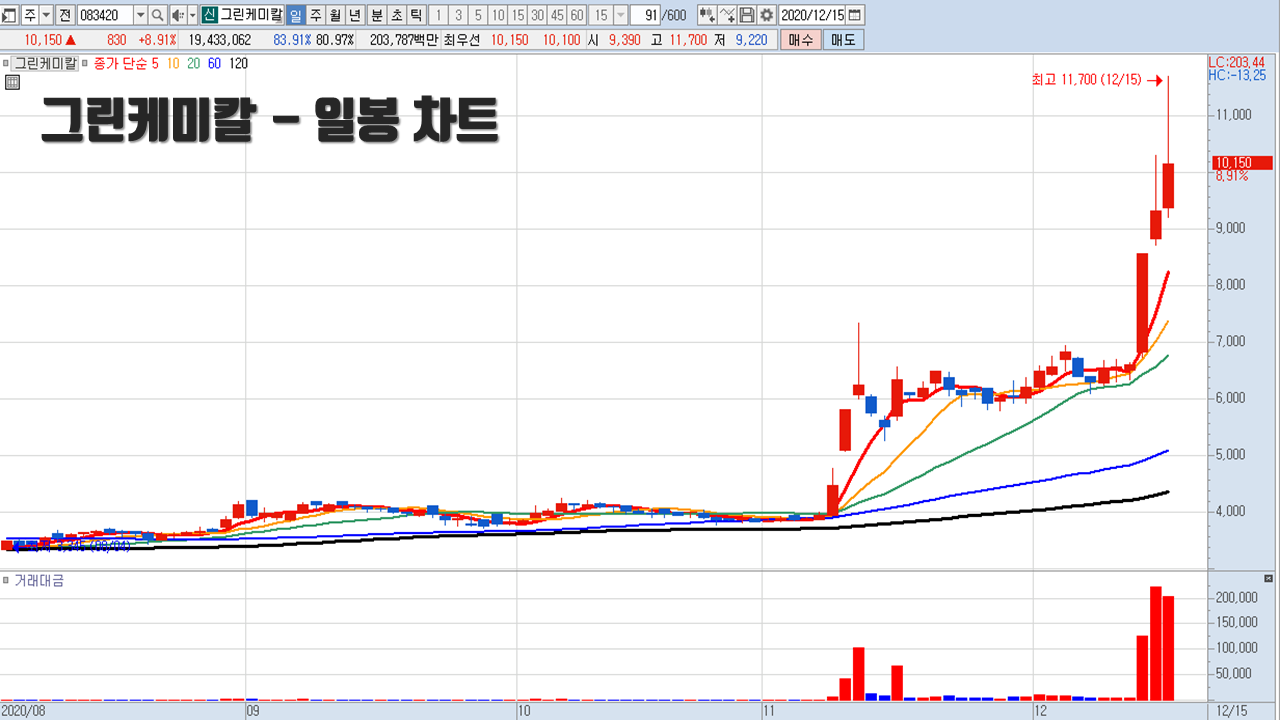Click the 매수 buy button

(x=801, y=40)
